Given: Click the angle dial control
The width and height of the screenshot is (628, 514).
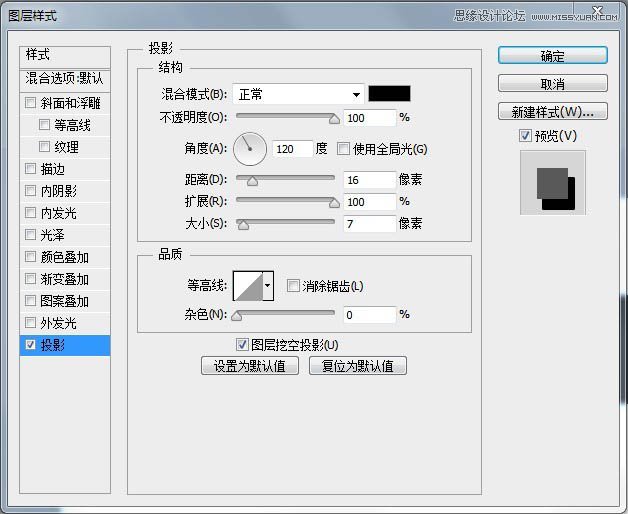Looking at the screenshot, I should (251, 149).
